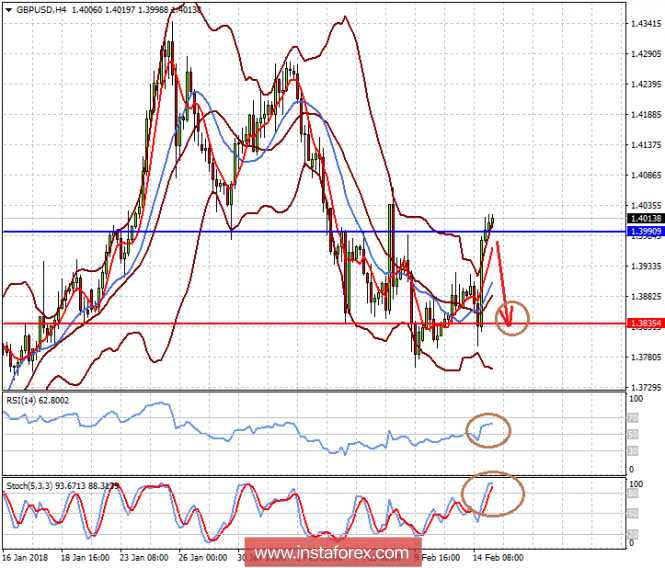Click the black current price tag 1.40138
The image size is (665, 568).
[642, 217]
